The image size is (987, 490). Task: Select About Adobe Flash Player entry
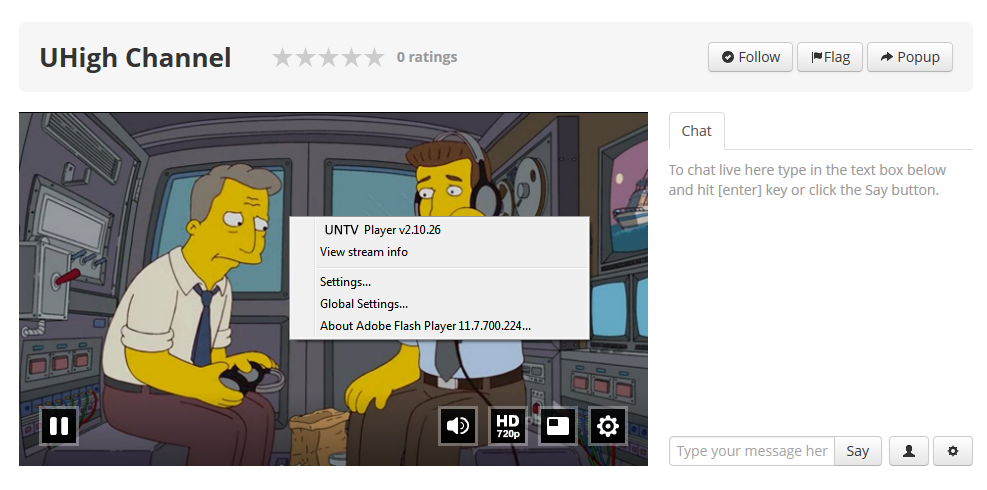coord(439,326)
